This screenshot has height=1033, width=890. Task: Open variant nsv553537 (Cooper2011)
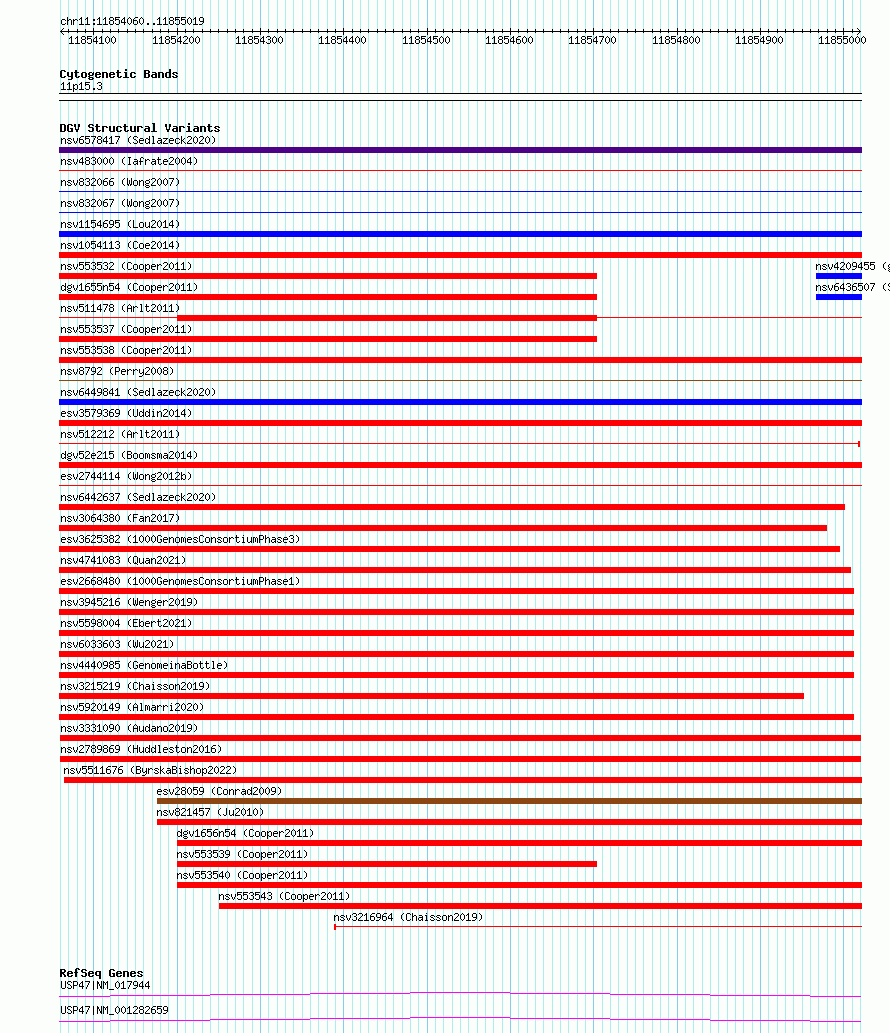pyautogui.click(x=126, y=329)
